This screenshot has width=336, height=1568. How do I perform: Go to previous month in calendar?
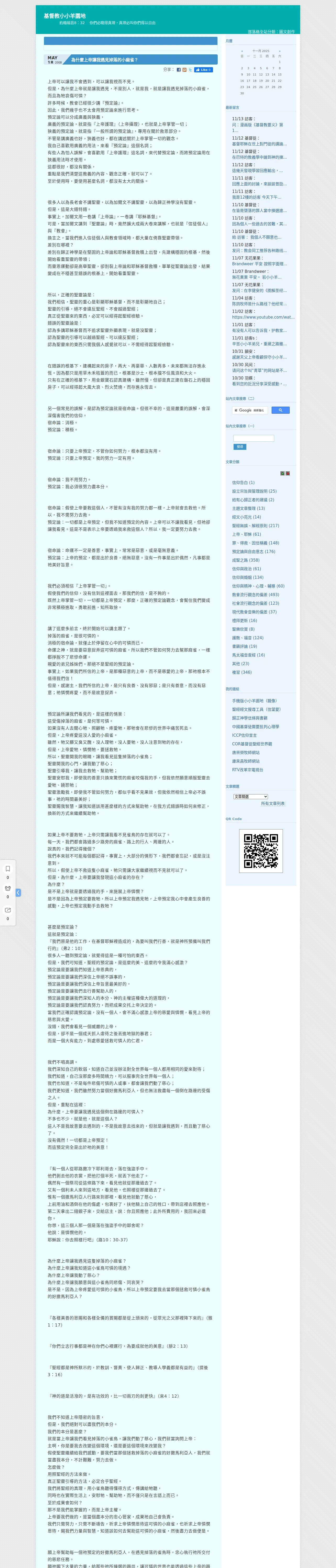(242, 51)
